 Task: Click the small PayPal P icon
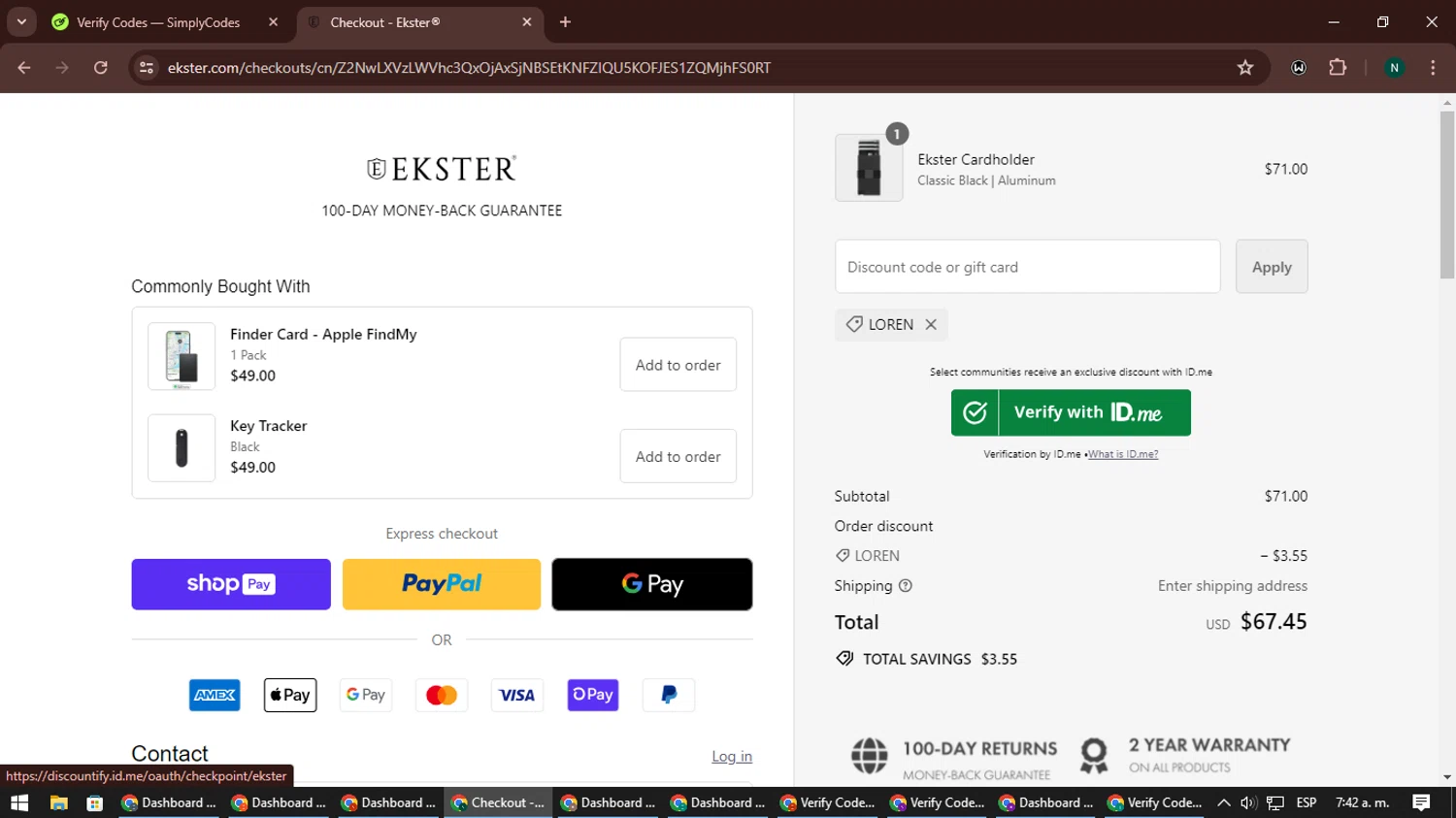pyautogui.click(x=669, y=695)
